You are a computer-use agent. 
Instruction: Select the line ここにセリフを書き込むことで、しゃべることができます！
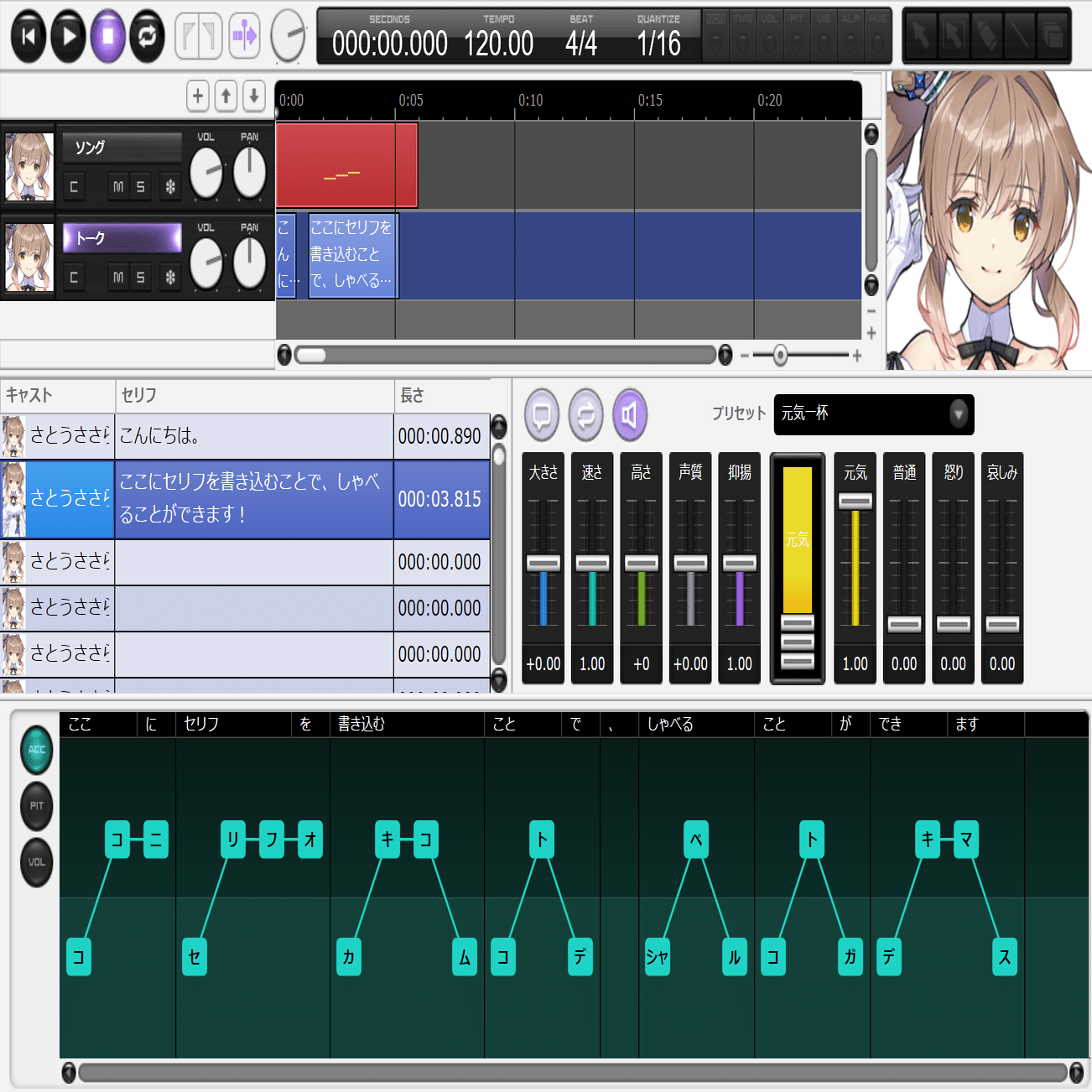(x=254, y=499)
